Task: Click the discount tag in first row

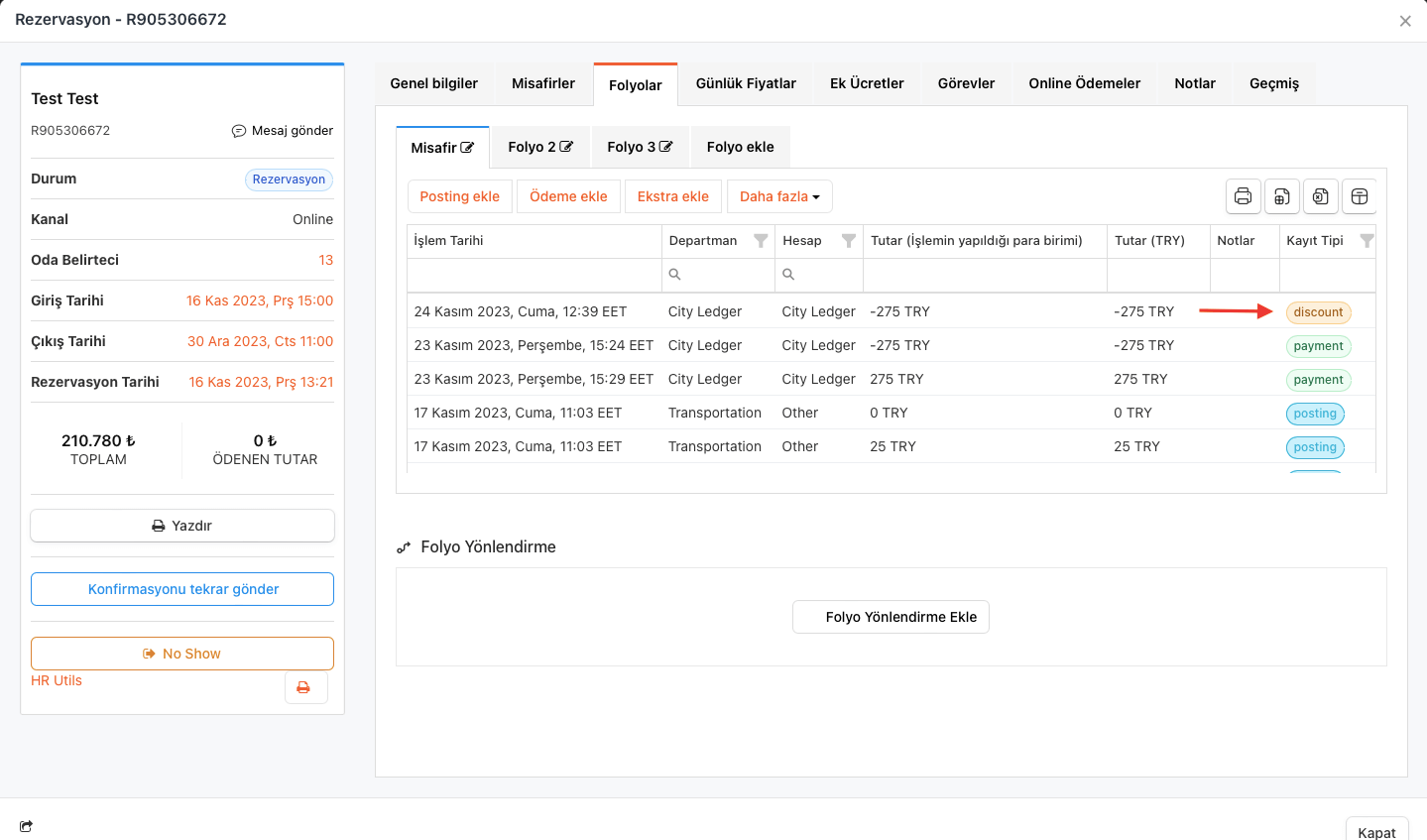Action: pos(1318,312)
